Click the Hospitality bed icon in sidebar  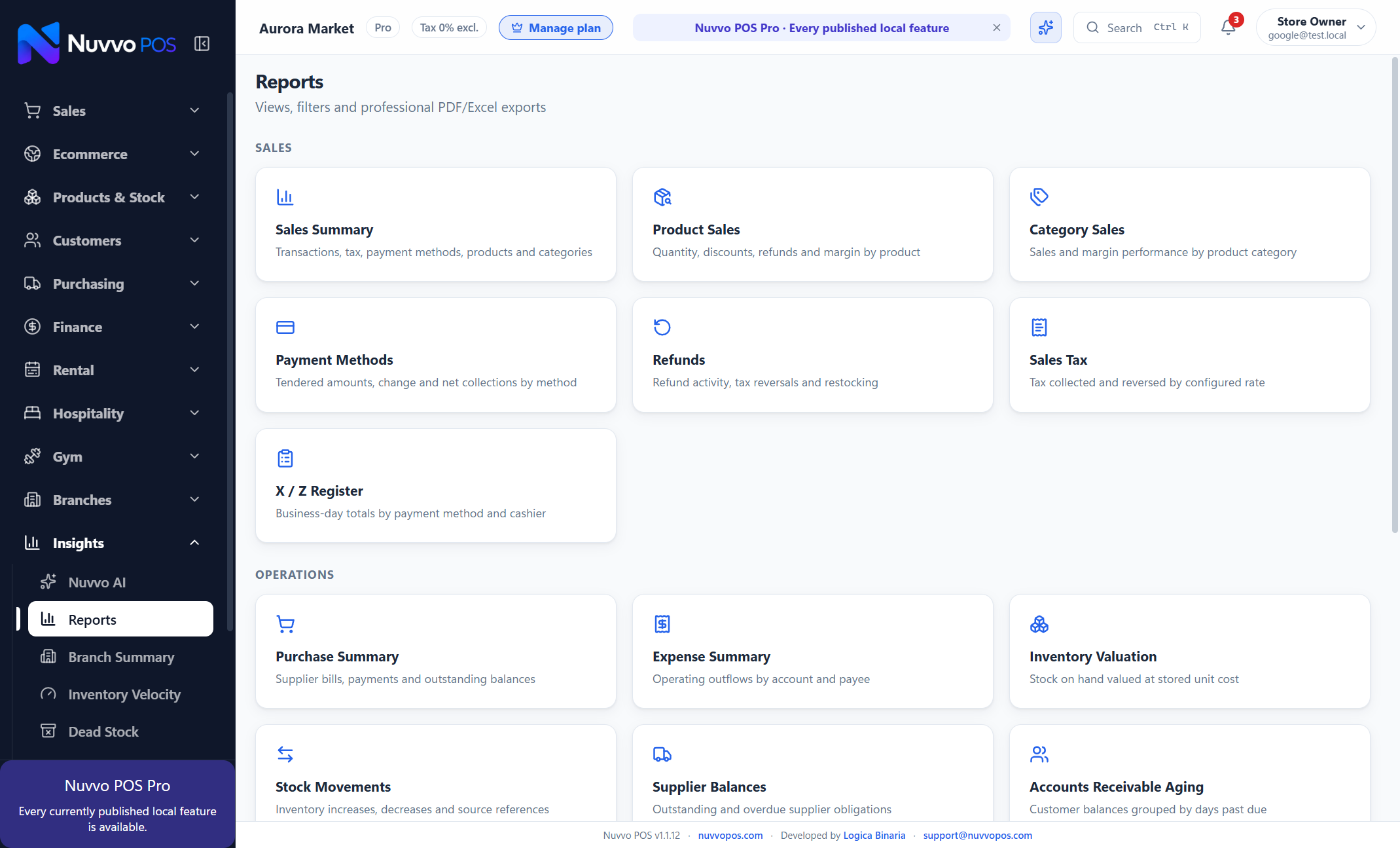click(32, 413)
